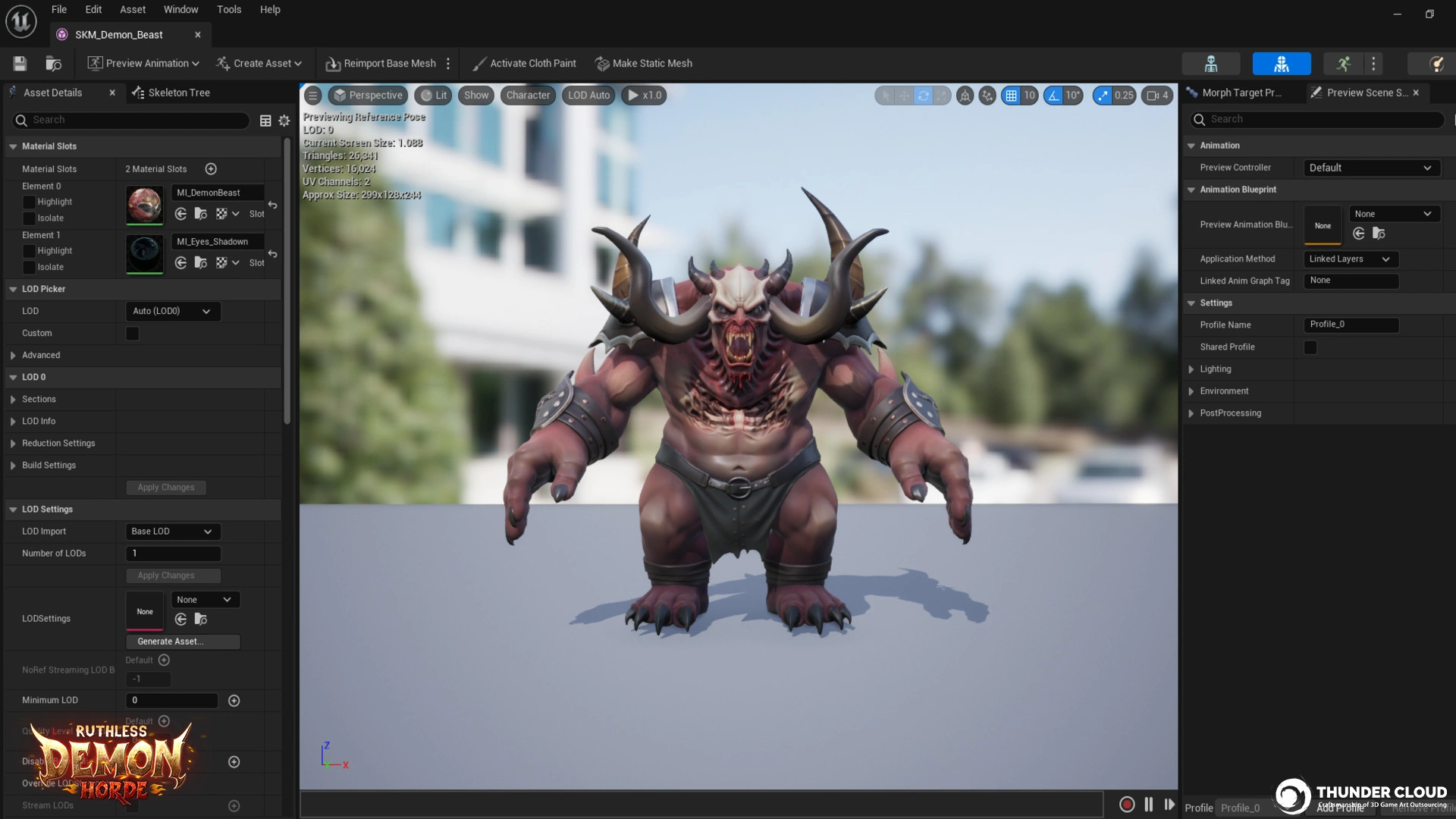
Task: Reset Element 0 material to default
Action: (272, 205)
